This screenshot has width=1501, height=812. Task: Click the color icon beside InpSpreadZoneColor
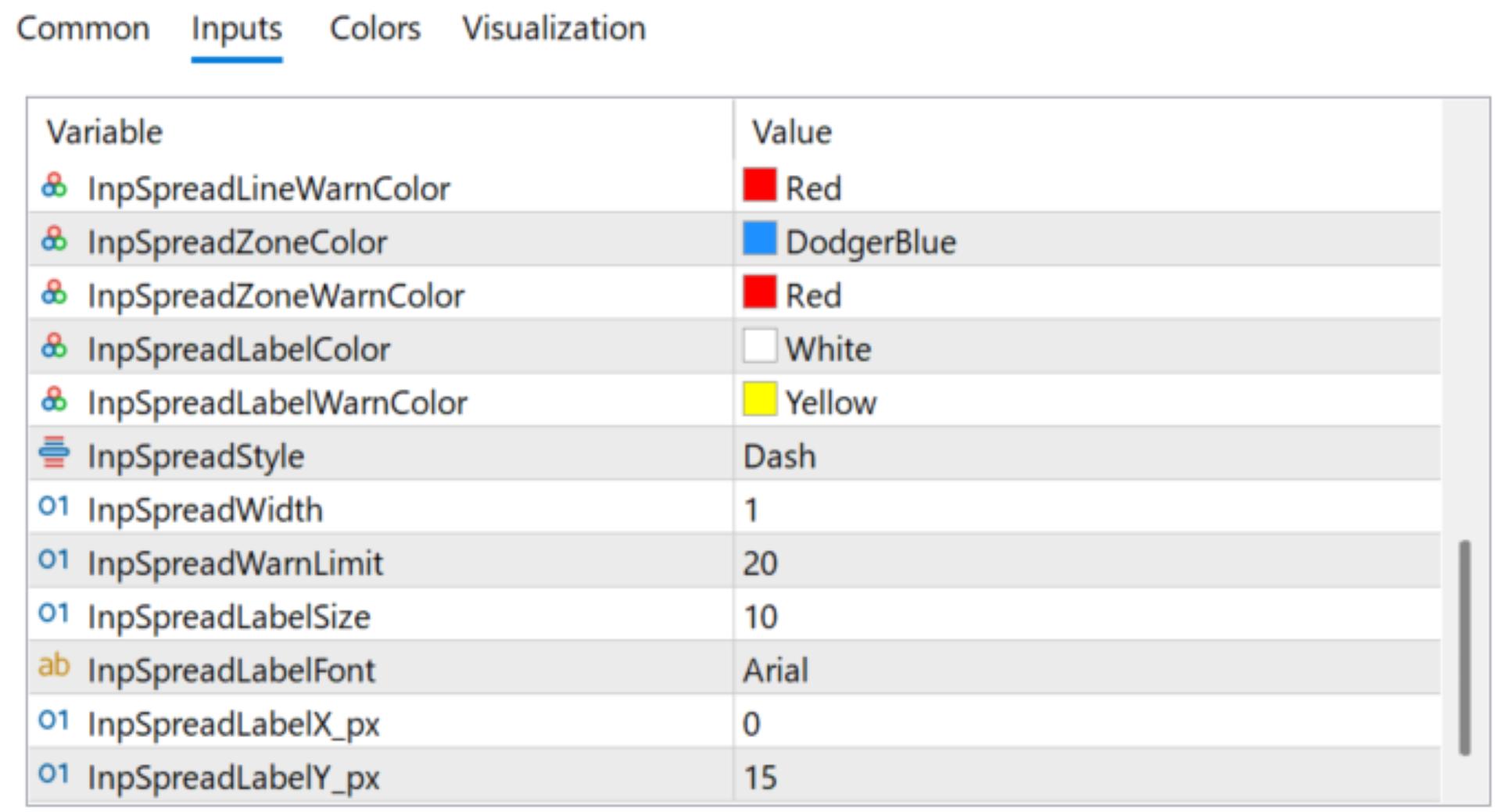(x=54, y=240)
